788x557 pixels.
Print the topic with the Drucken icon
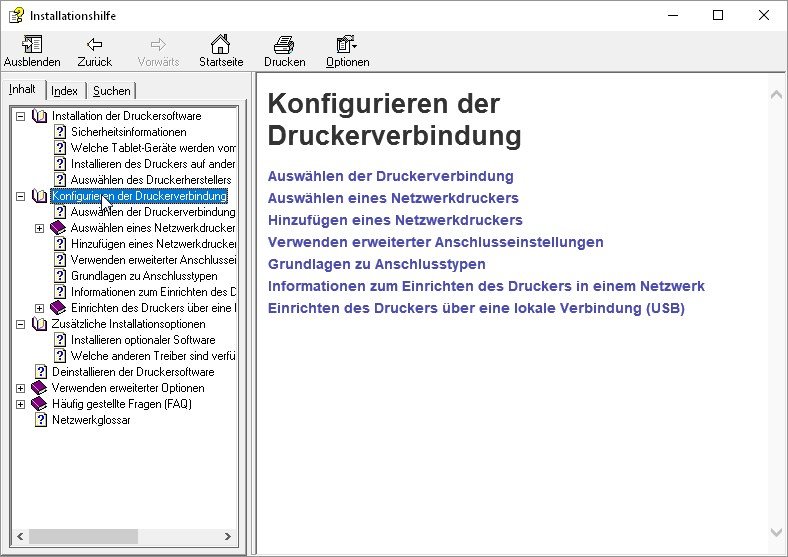click(x=284, y=45)
